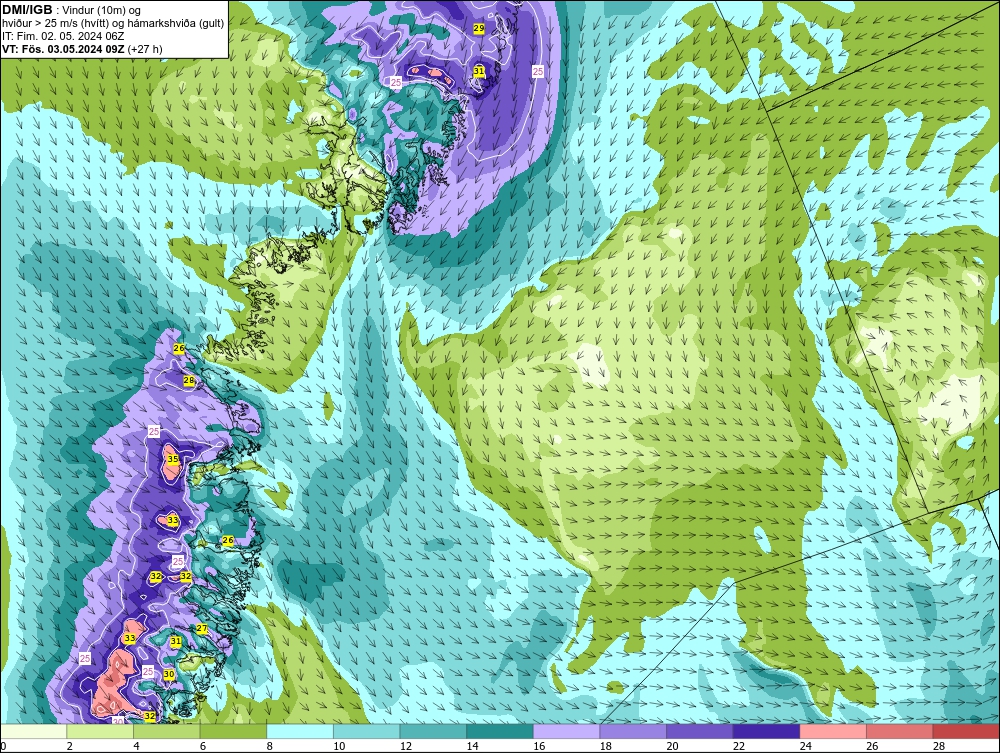1000x753 pixels.
Task: Pick the 26–28 m/s salmon swatch
Action: pos(900,731)
